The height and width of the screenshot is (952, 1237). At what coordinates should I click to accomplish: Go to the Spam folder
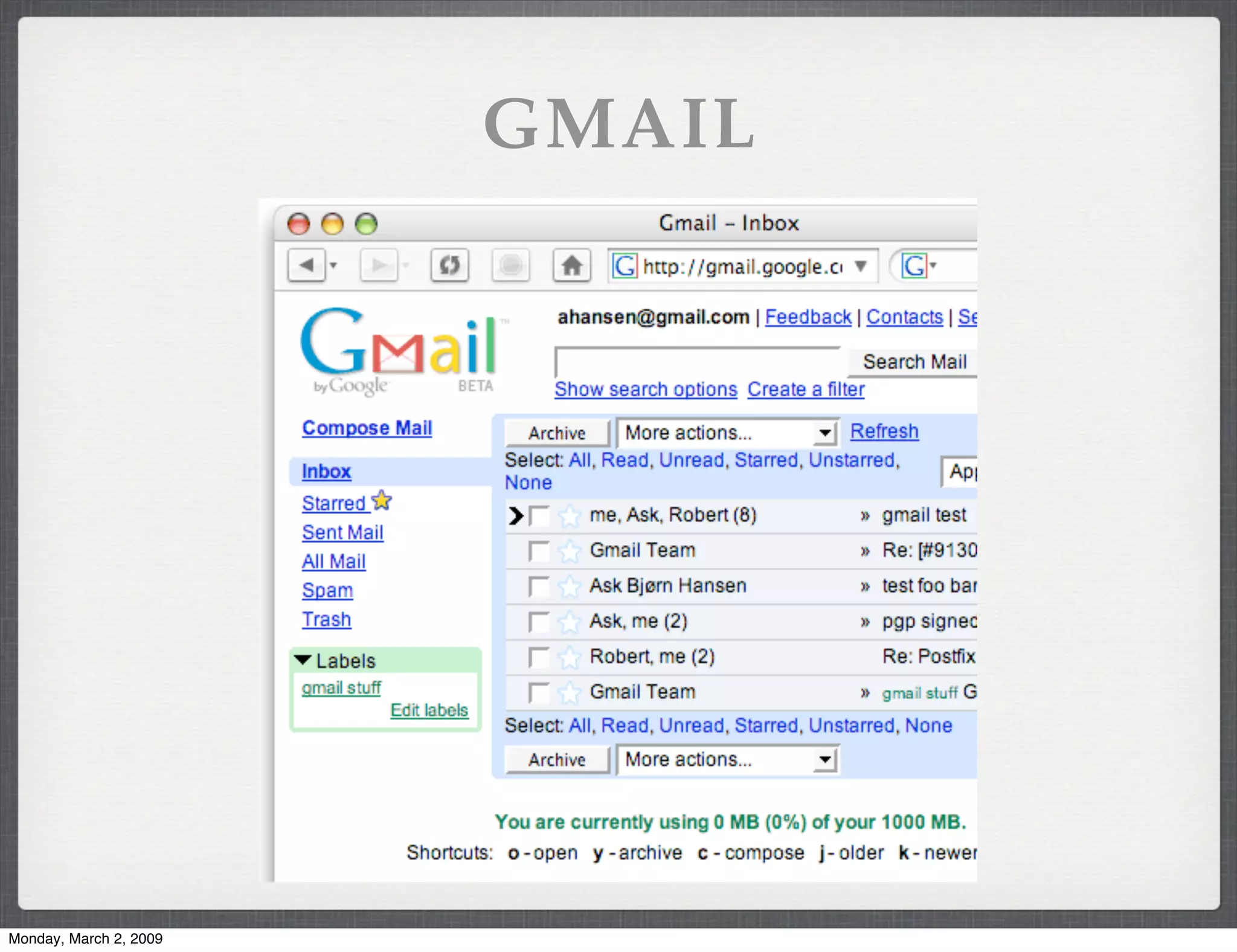click(327, 590)
